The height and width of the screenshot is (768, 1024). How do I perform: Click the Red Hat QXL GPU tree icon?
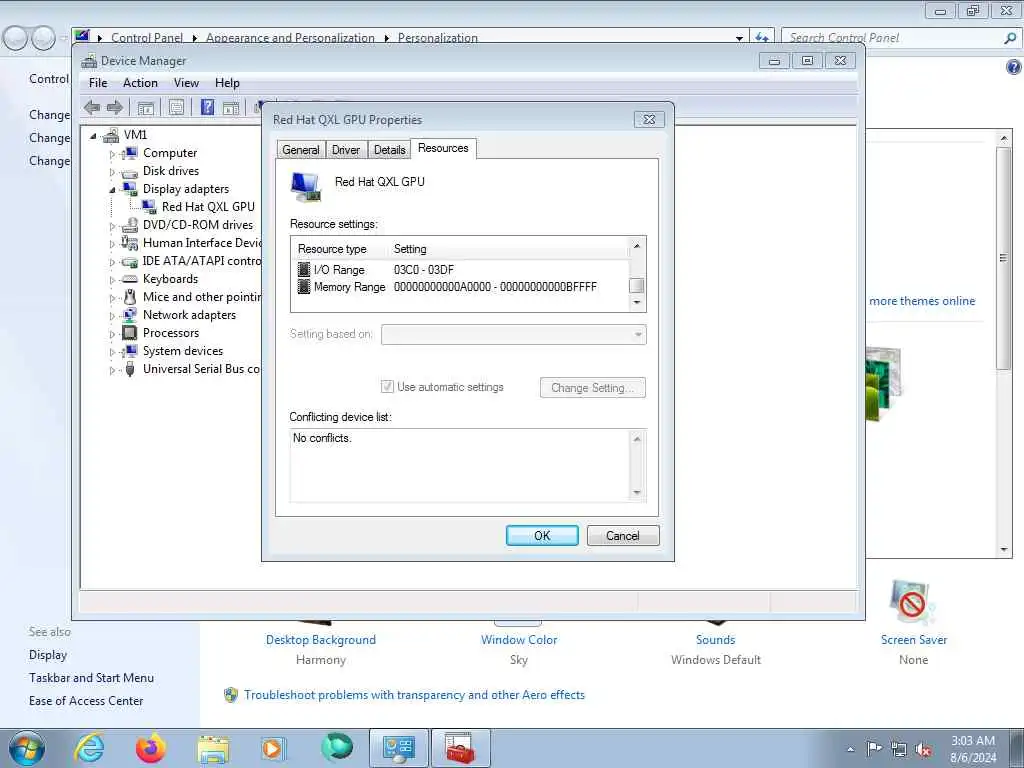(149, 206)
